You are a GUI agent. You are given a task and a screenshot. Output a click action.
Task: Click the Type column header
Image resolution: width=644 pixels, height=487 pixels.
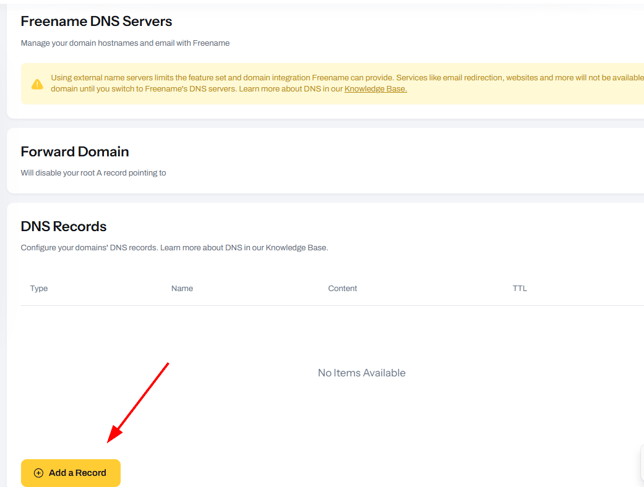click(x=39, y=288)
